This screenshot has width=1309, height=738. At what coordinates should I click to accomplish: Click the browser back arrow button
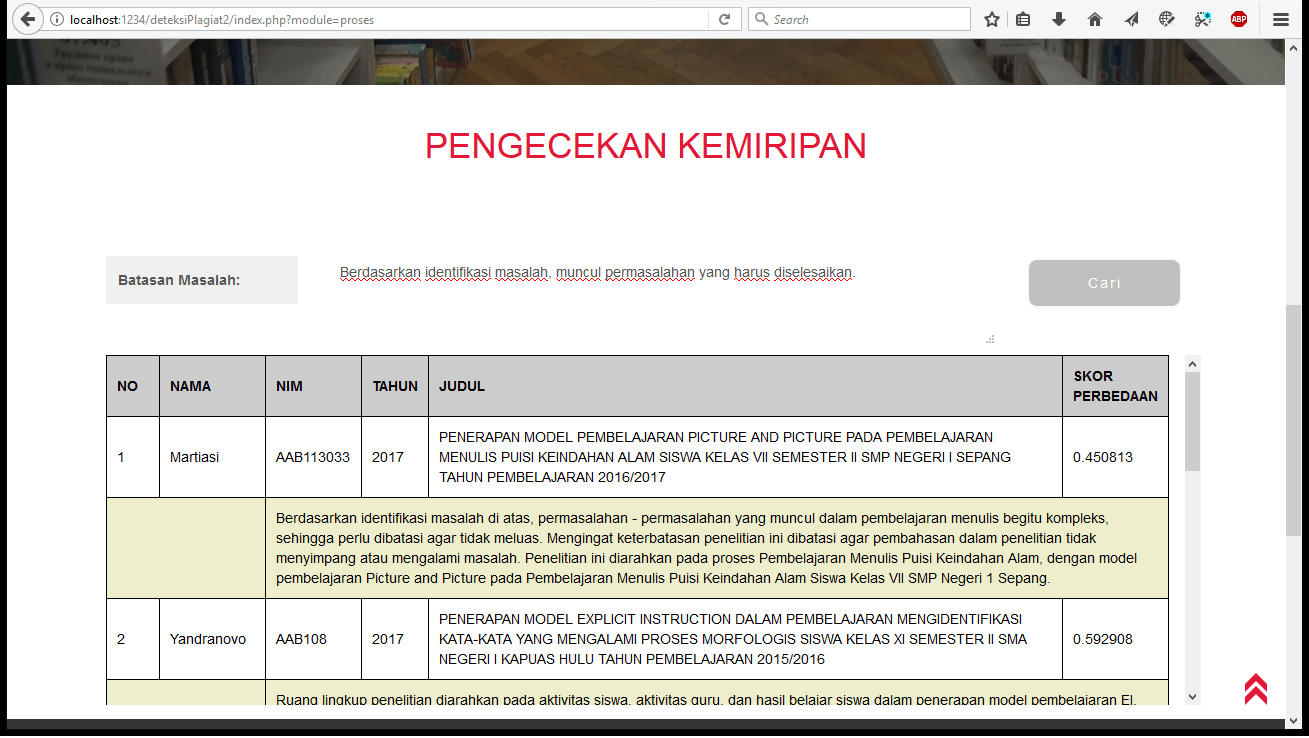27,19
